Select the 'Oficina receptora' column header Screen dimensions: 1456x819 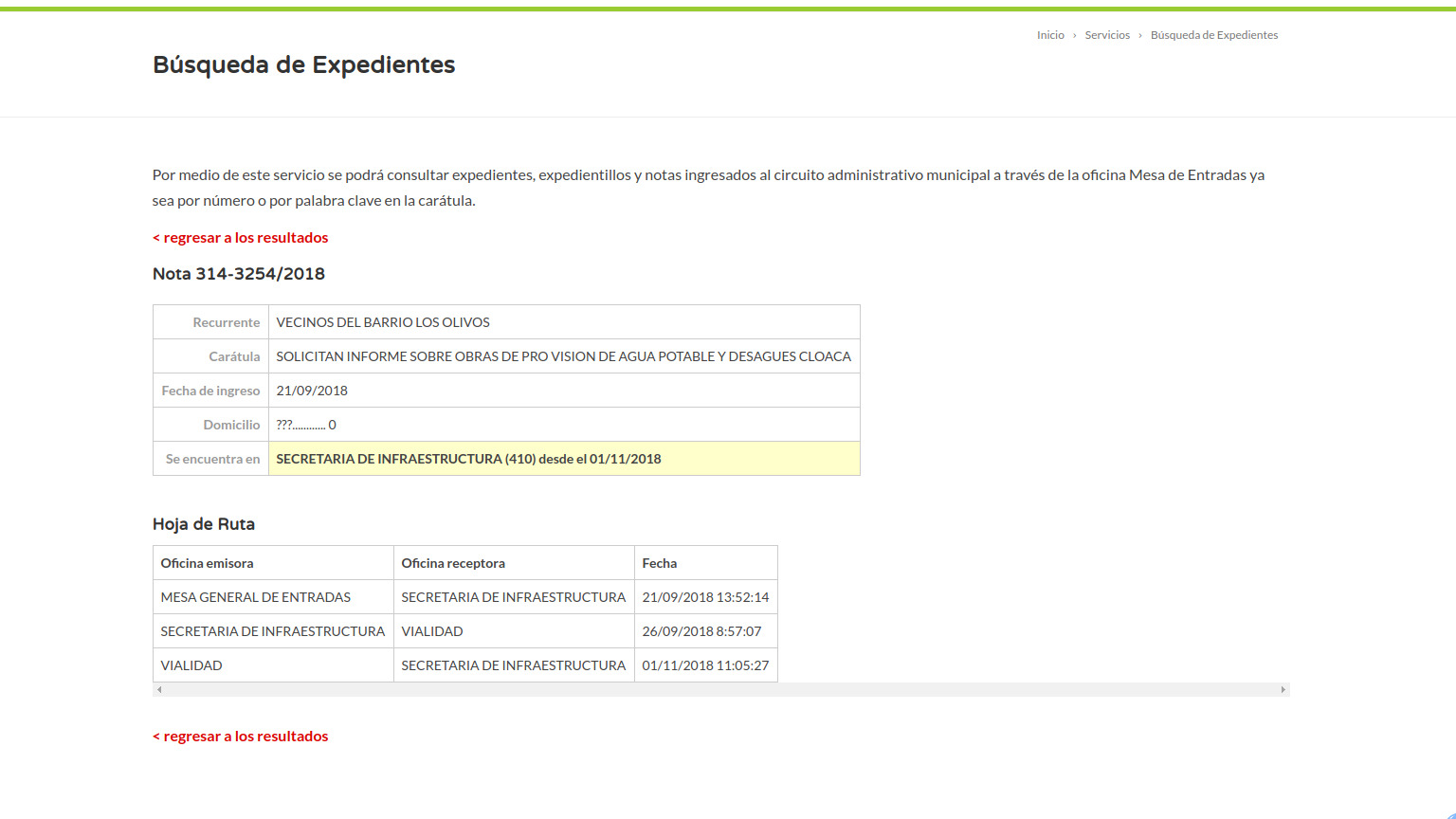[453, 563]
